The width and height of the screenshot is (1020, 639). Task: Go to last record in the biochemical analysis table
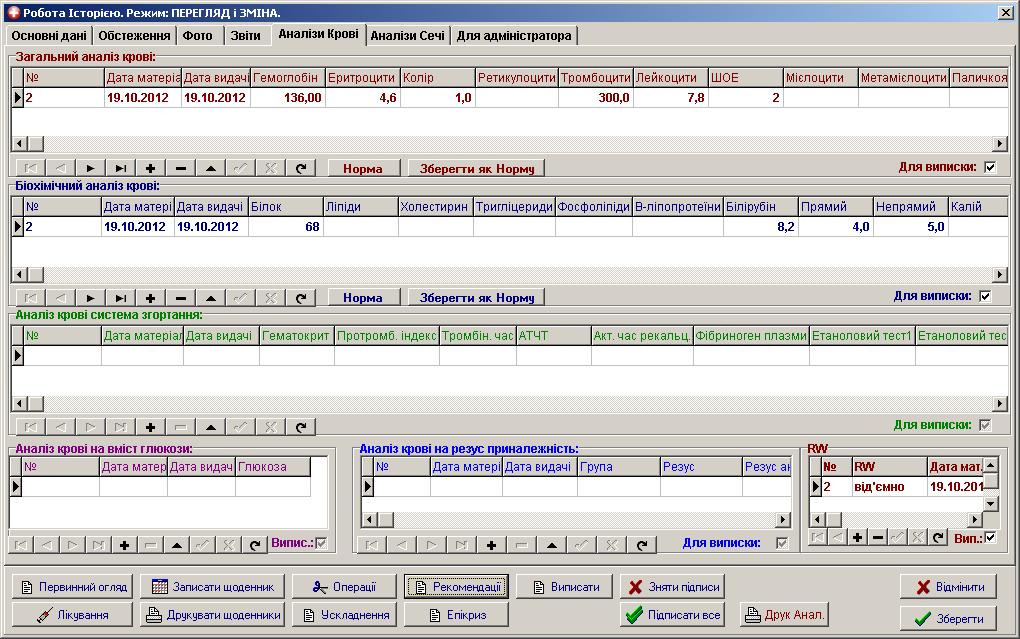tap(120, 298)
